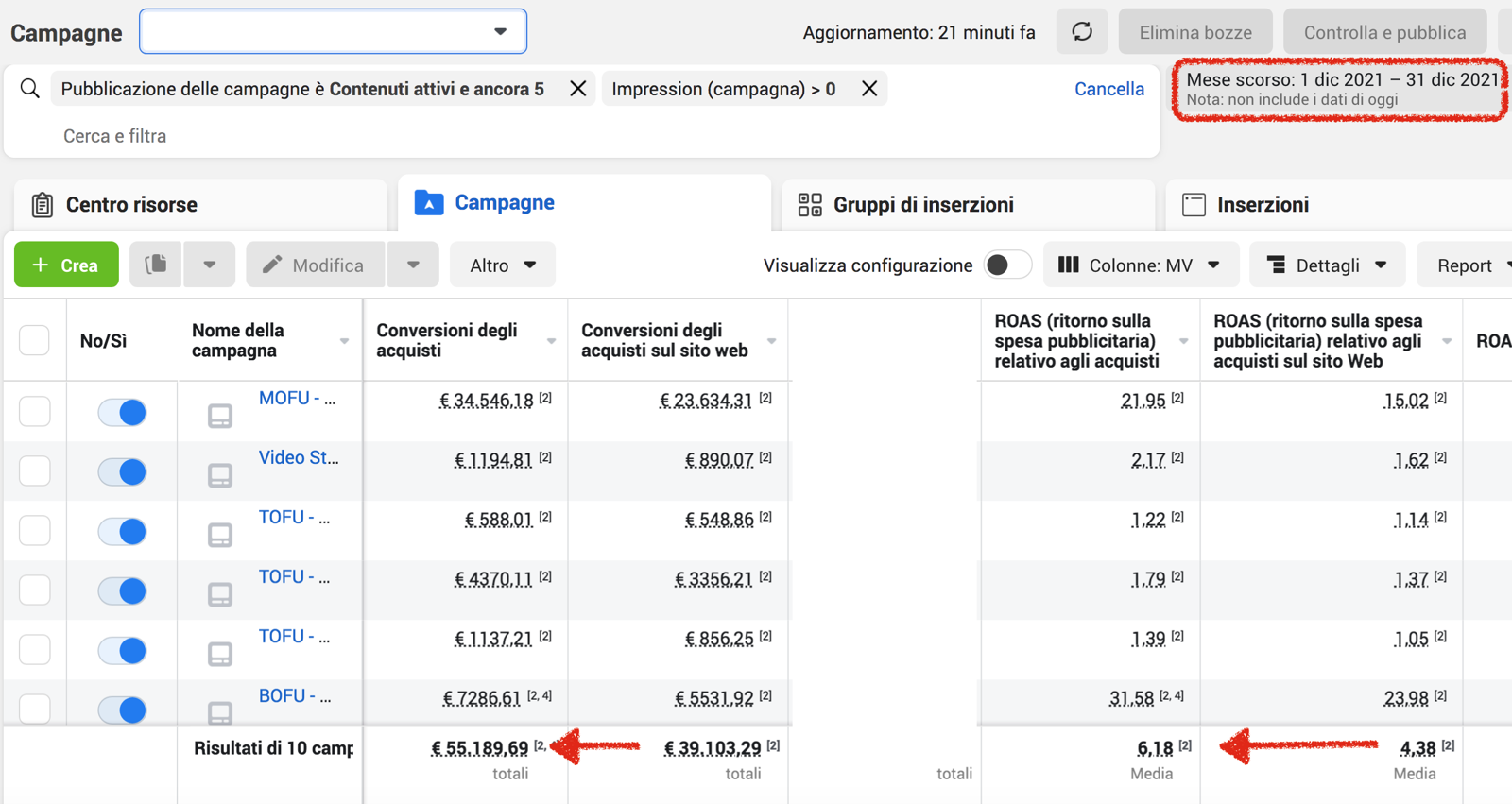This screenshot has height=804, width=1512.
Task: Turn off the Video St... campaign switch
Action: pos(122,471)
